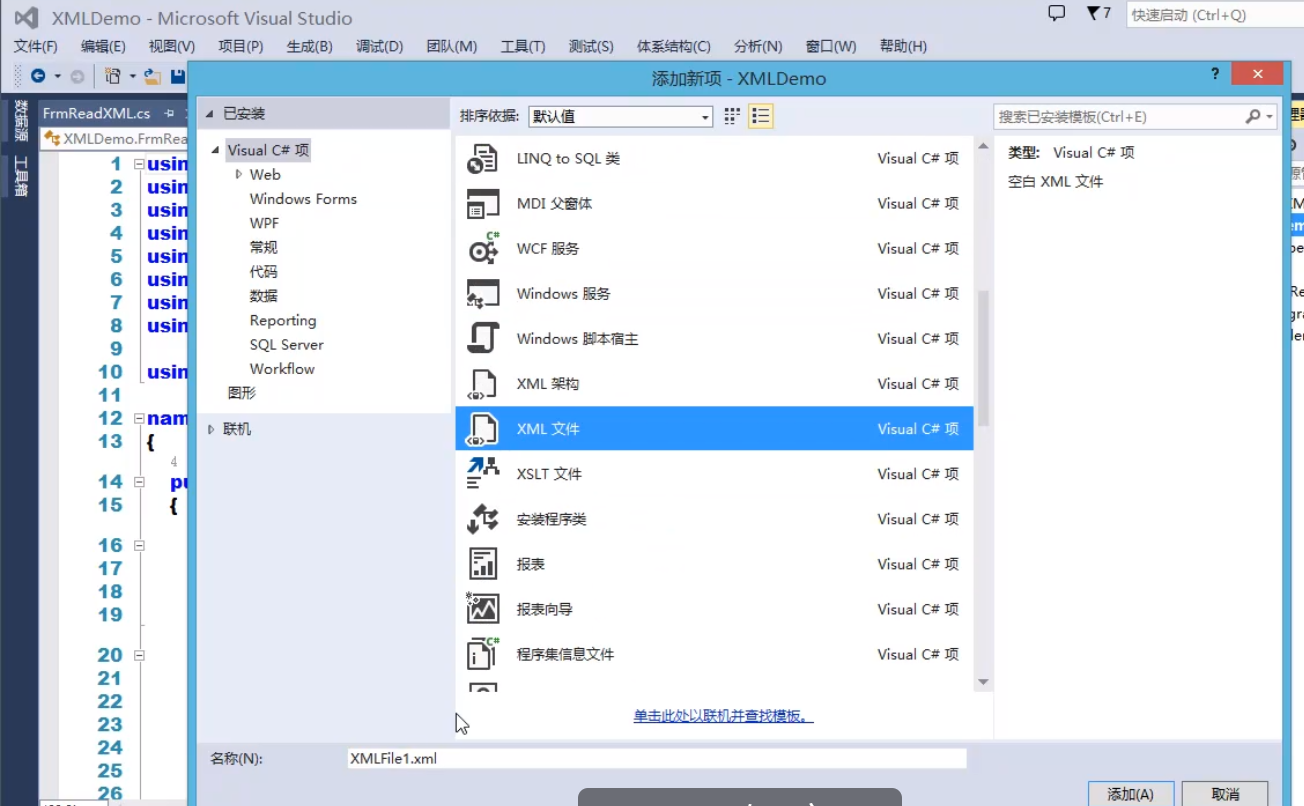Viewport: 1304px width, 806px height.
Task: Click the navigate forward toolbar arrow
Action: coord(77,76)
